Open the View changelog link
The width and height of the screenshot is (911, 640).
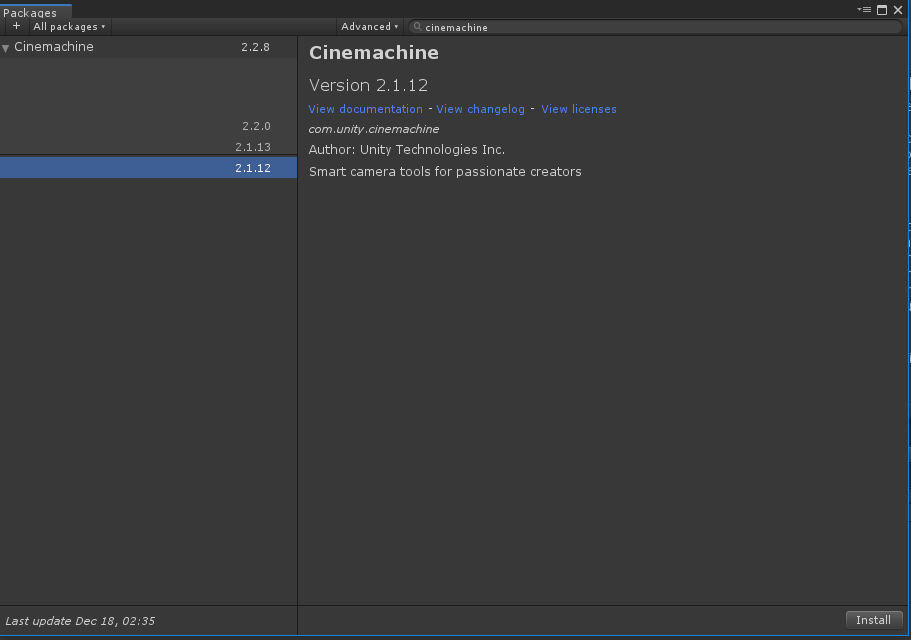pos(480,109)
